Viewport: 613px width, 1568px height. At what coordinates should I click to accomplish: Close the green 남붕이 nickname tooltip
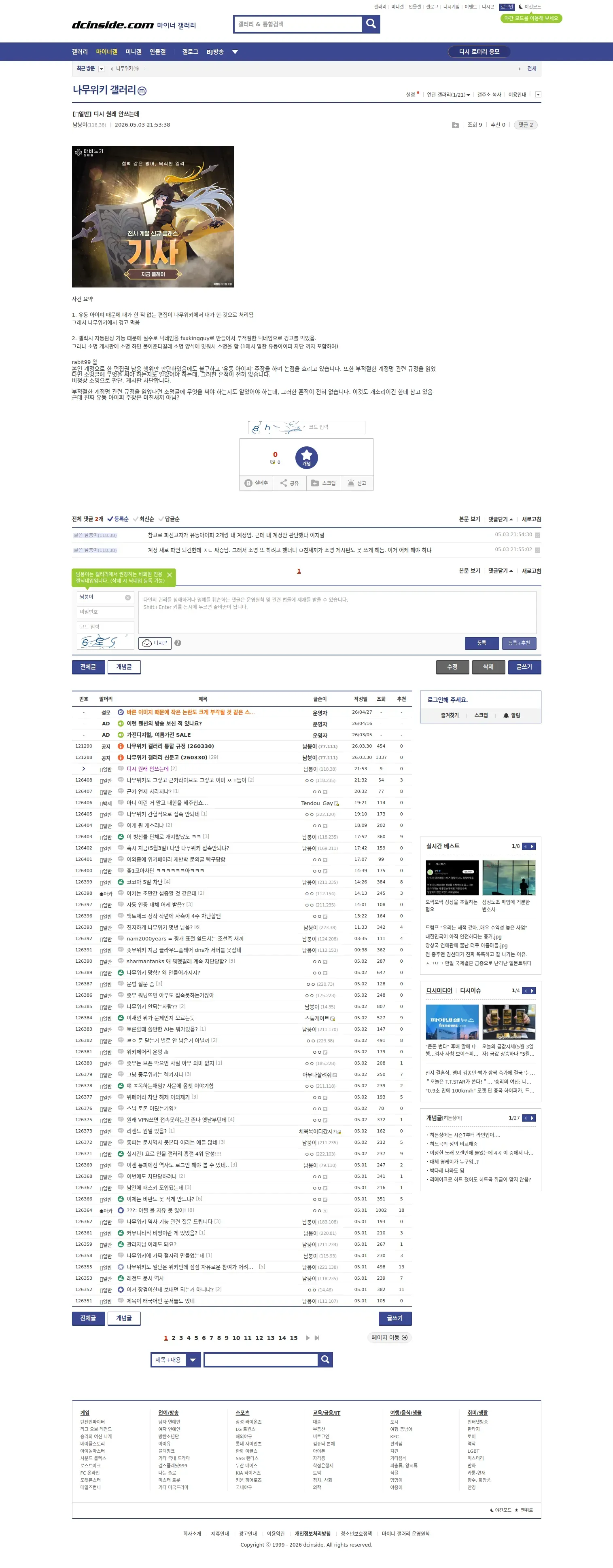tap(170, 575)
